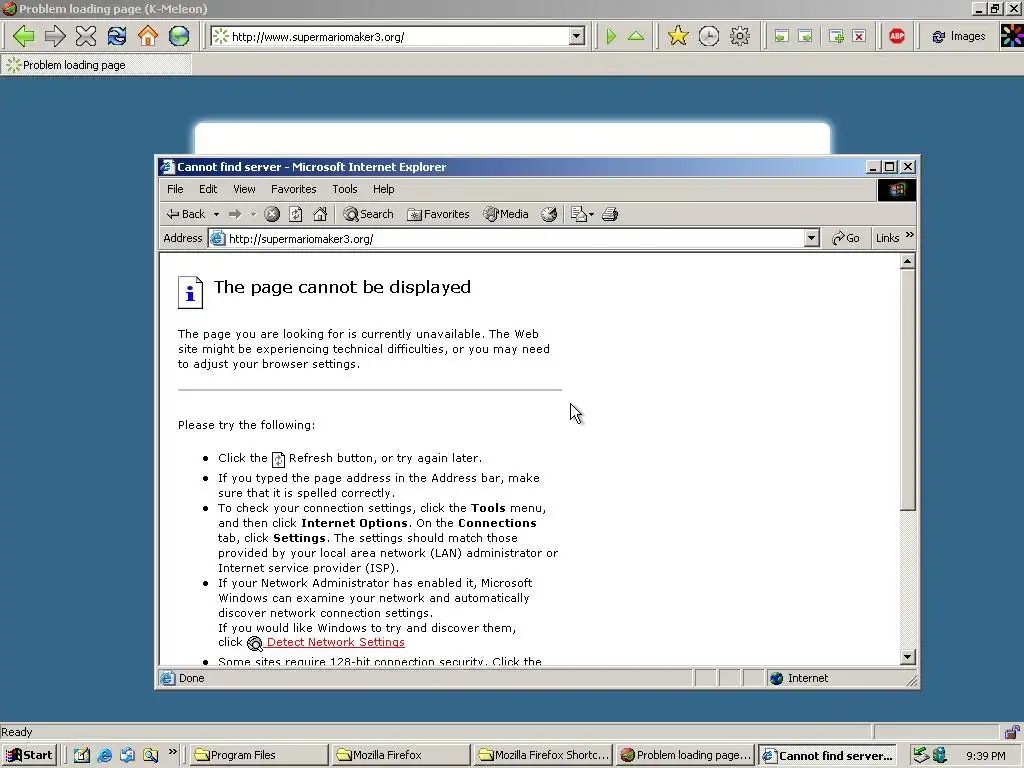Screen dimensions: 1024x768
Task: Open Internet Explorer Tools menu
Action: (x=344, y=189)
